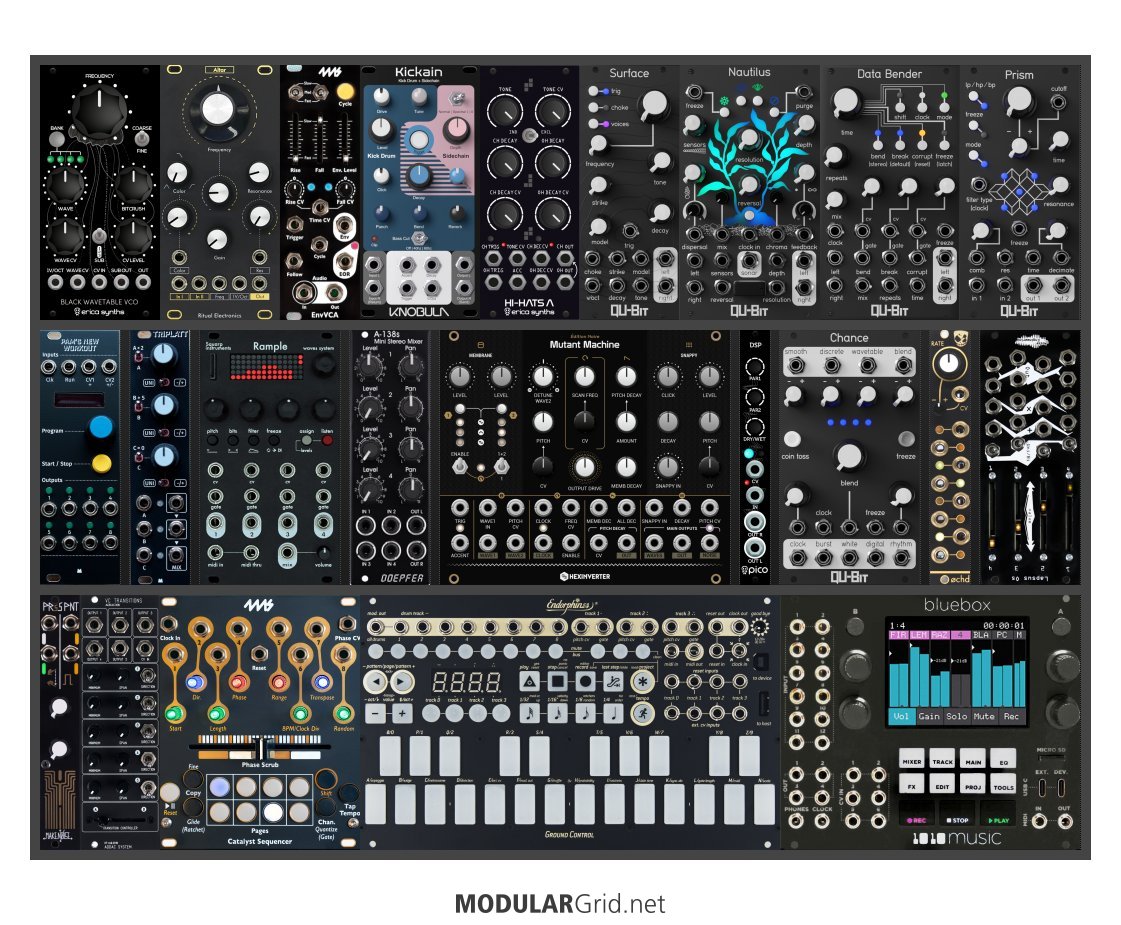This screenshot has width=1121, height=925.
Task: Click the red listen button on Rample
Action: pos(327,440)
